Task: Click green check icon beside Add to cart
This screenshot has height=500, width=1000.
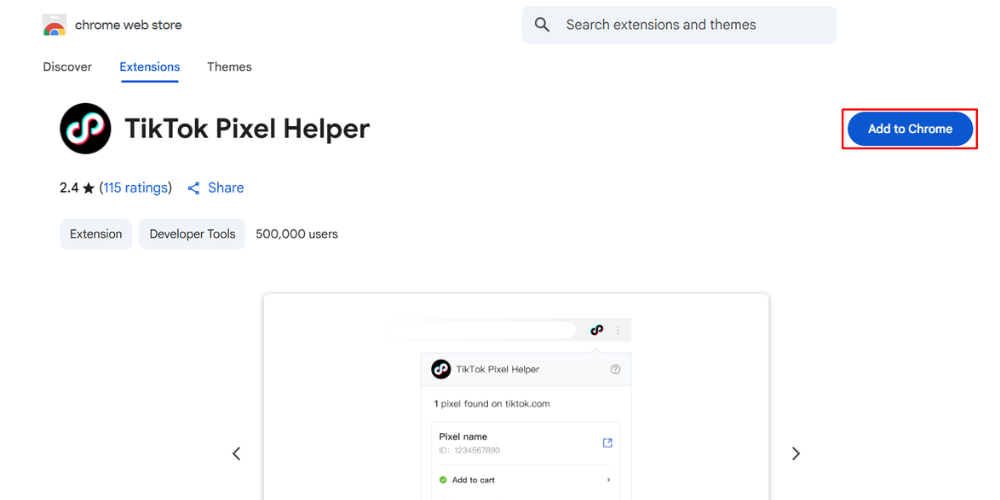Action: coord(443,480)
